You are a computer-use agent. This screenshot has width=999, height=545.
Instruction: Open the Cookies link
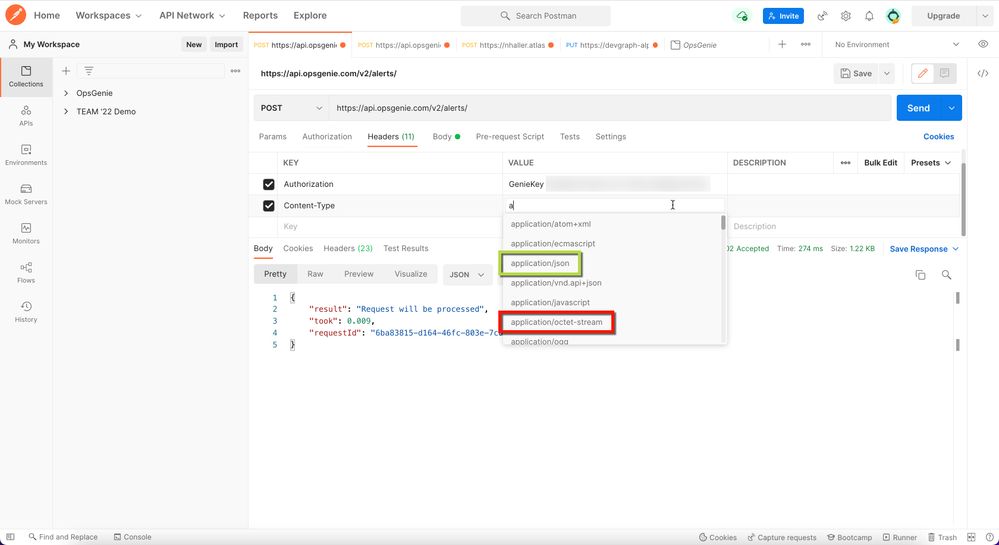pyautogui.click(x=938, y=136)
